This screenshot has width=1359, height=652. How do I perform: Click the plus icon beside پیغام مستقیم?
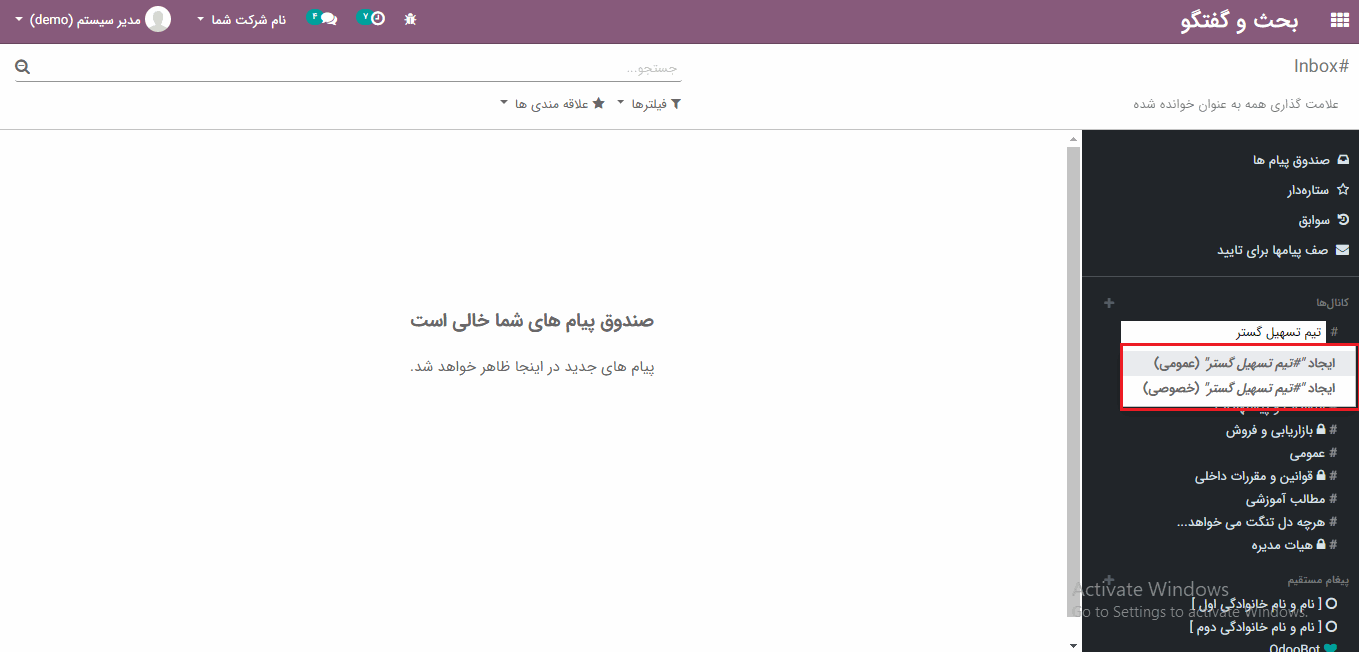[1109, 580]
